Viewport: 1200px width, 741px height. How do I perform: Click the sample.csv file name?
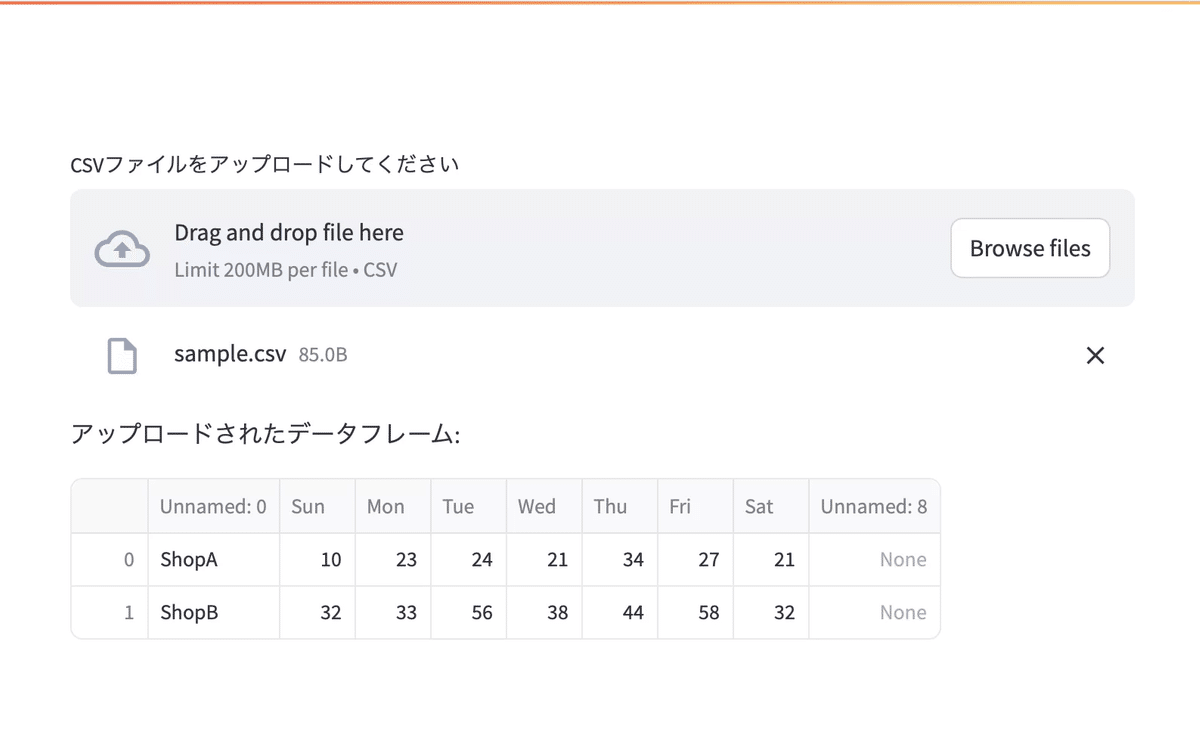pos(230,354)
